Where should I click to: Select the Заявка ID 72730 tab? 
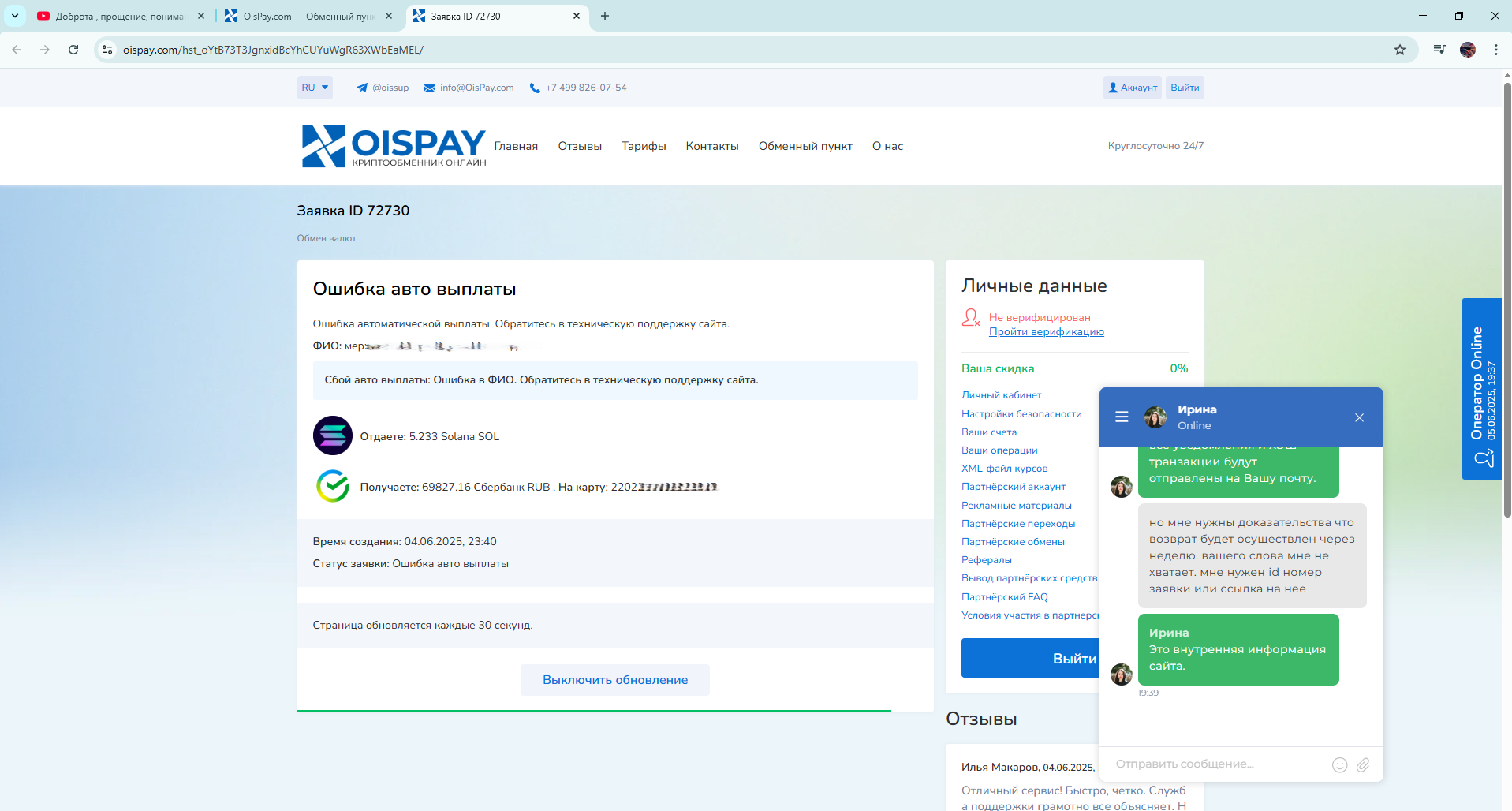tap(497, 16)
